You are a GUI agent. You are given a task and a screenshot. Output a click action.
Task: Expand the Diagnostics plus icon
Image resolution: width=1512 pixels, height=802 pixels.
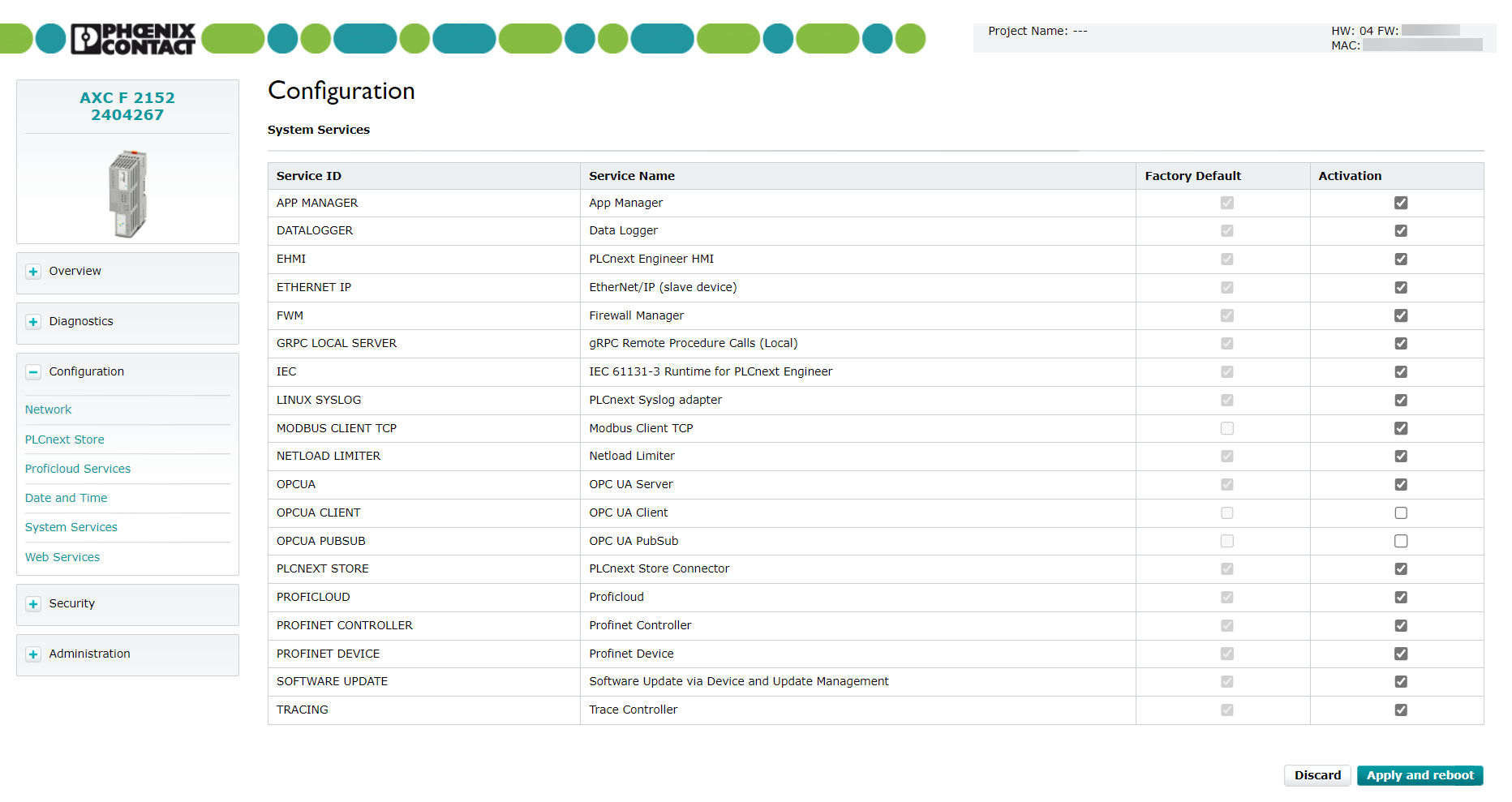[x=33, y=322]
